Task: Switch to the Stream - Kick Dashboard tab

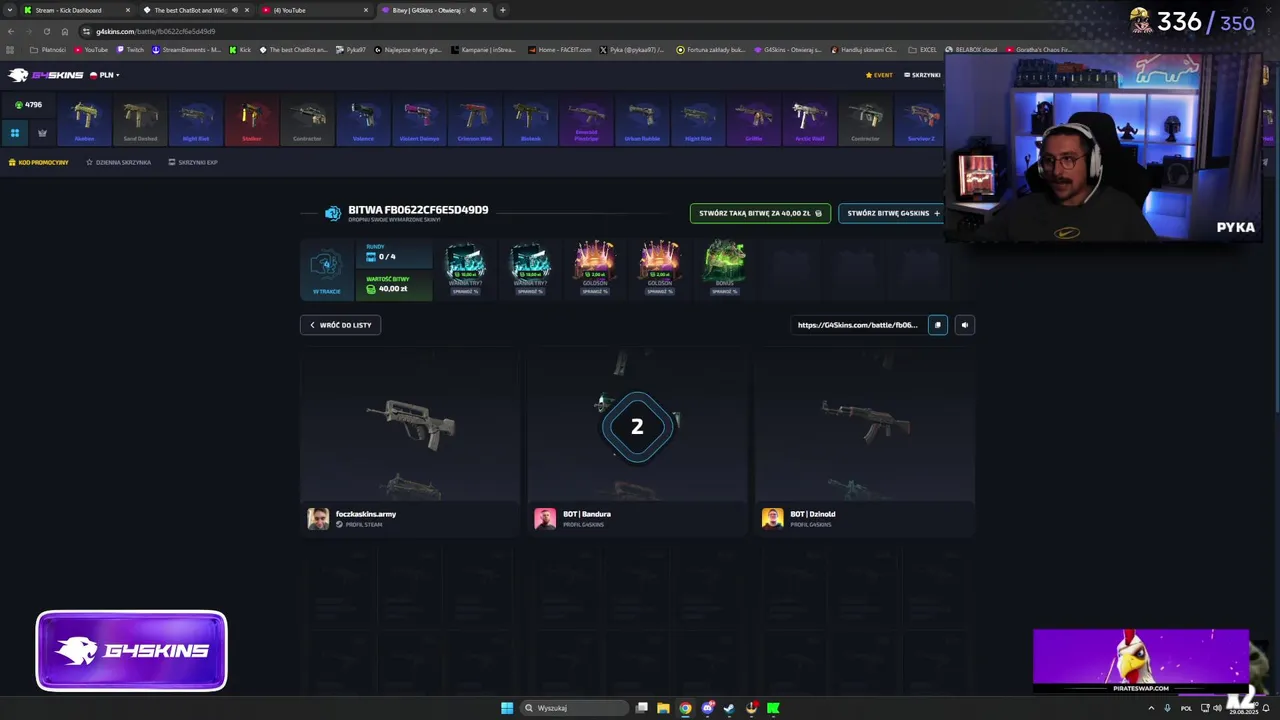Action: 77,10
